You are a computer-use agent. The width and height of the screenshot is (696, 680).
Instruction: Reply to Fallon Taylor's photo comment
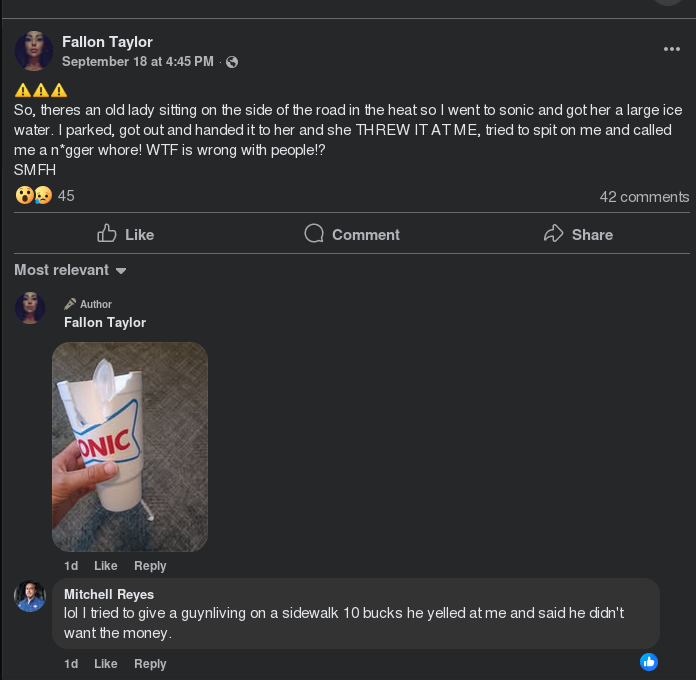tap(150, 566)
